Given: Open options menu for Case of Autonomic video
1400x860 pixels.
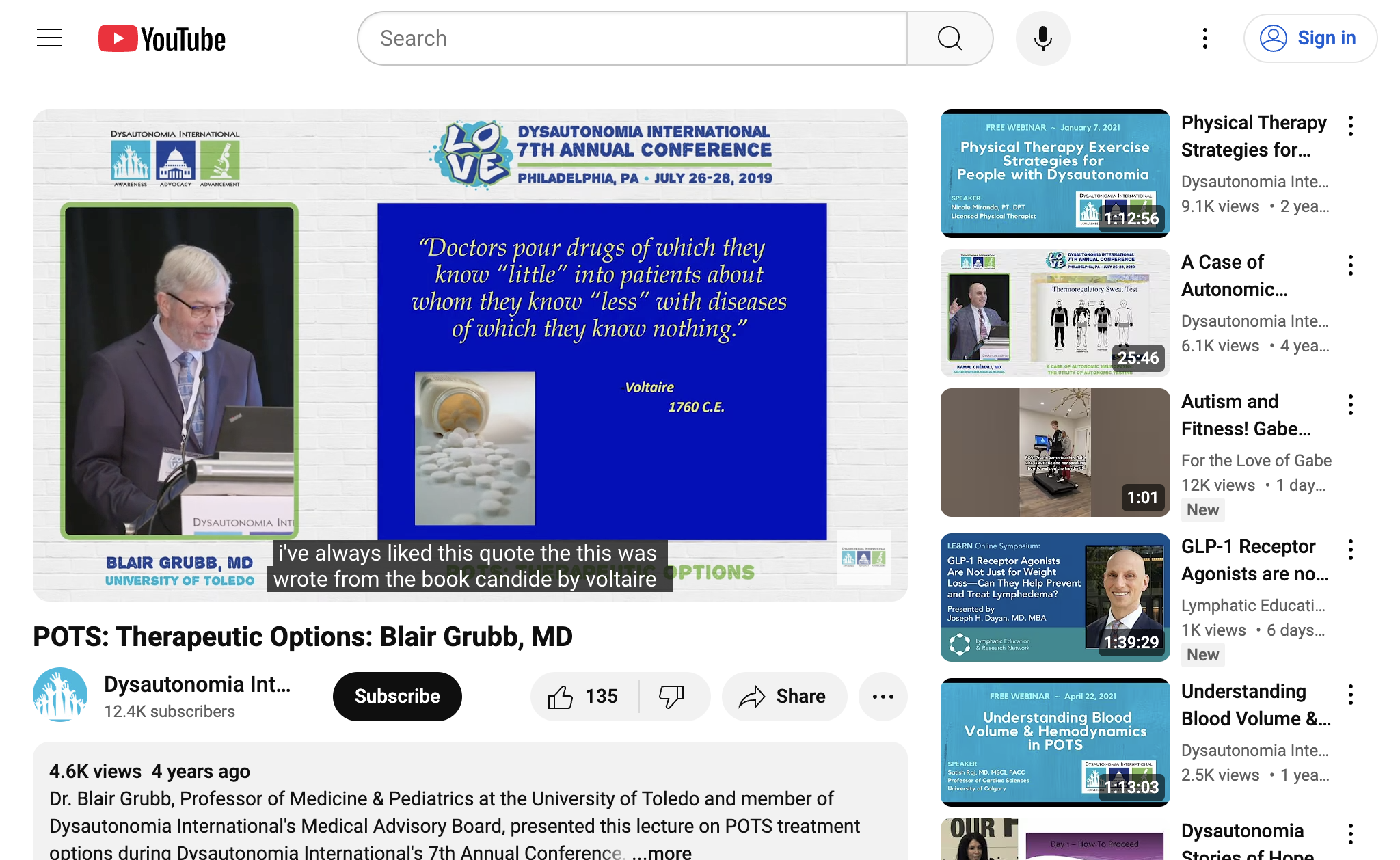Looking at the screenshot, I should [1350, 265].
